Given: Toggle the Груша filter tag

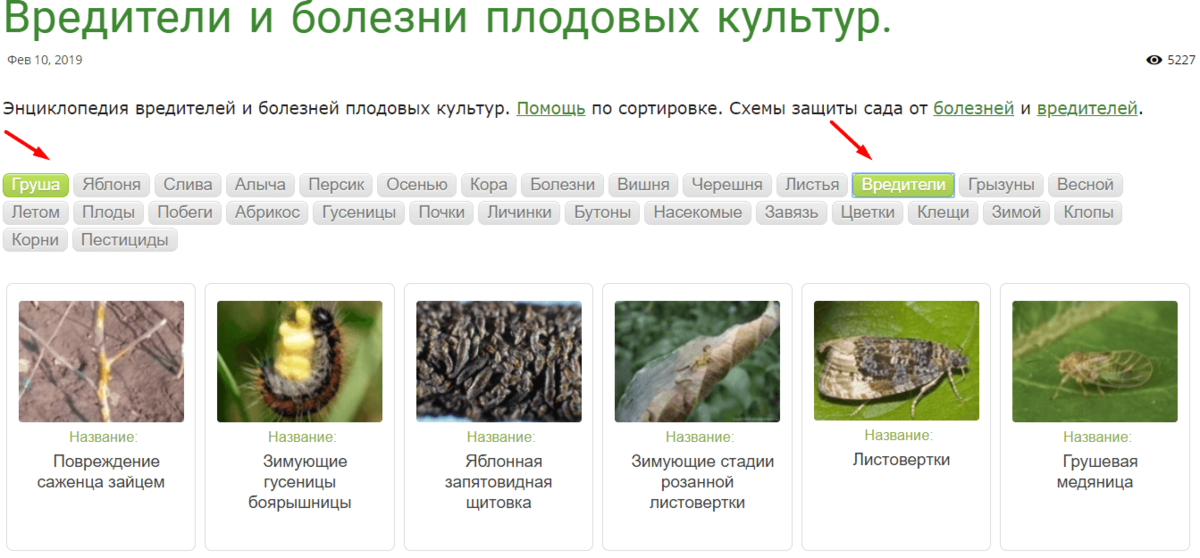Looking at the screenshot, I should [37, 185].
